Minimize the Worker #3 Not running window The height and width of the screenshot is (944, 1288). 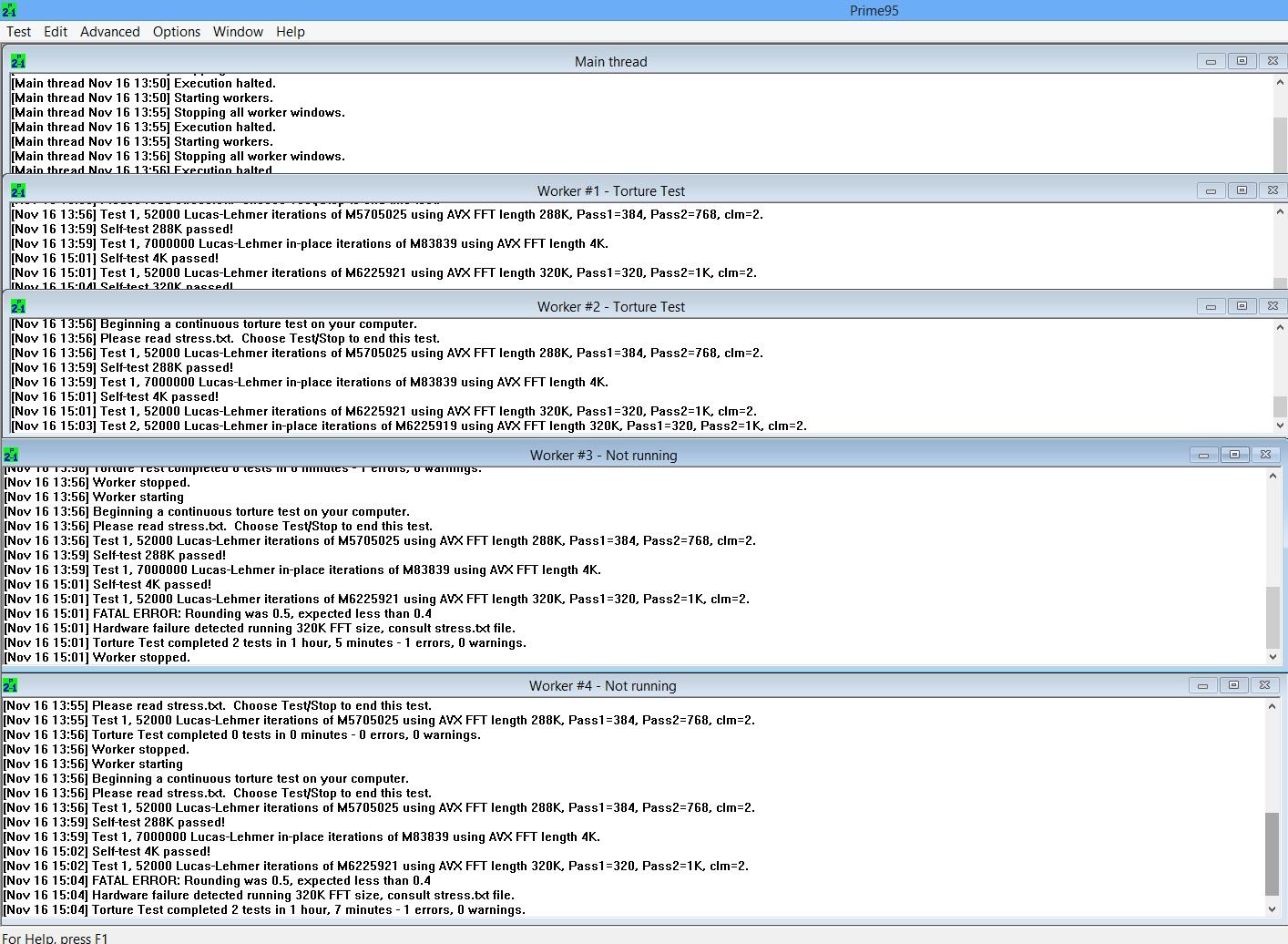(1203, 455)
